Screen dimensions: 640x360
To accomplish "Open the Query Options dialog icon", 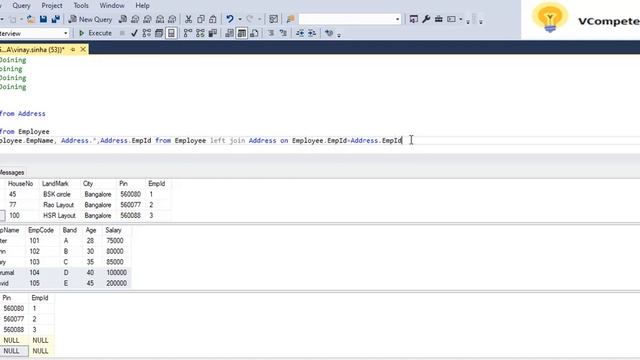I will click(x=159, y=33).
